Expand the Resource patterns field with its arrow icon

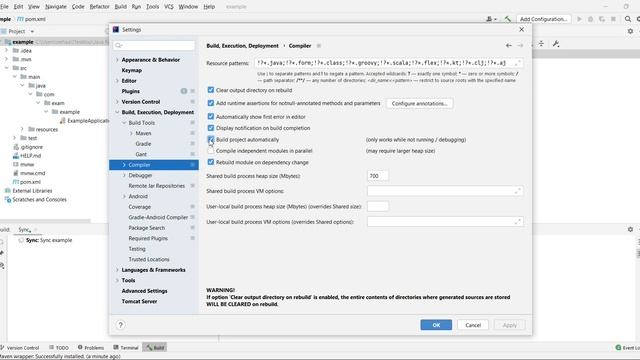click(x=518, y=63)
